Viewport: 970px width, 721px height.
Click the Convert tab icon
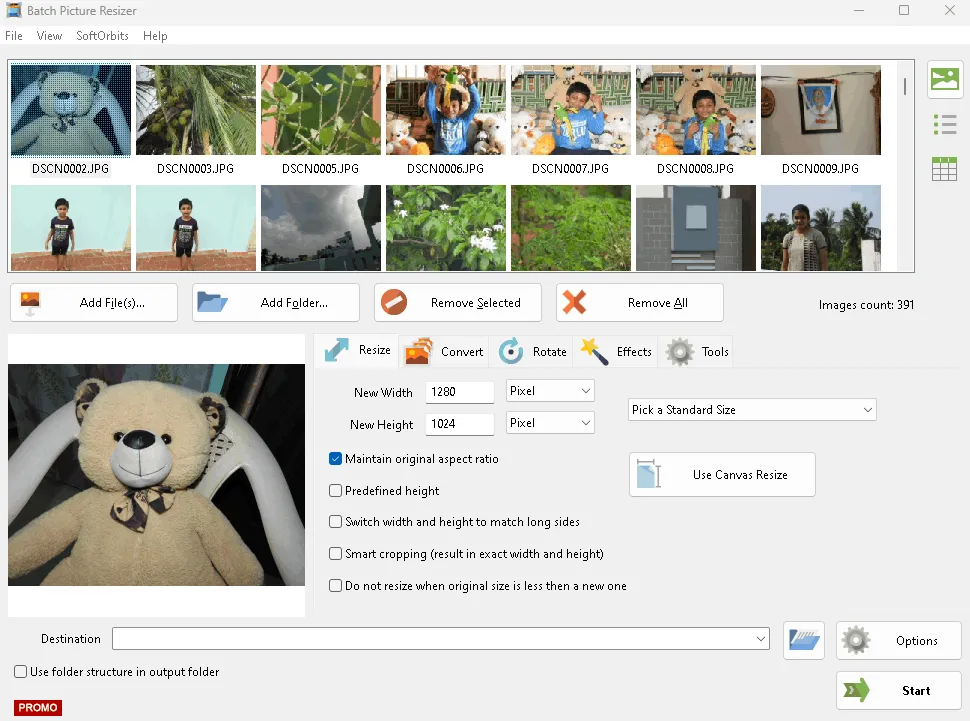(418, 351)
